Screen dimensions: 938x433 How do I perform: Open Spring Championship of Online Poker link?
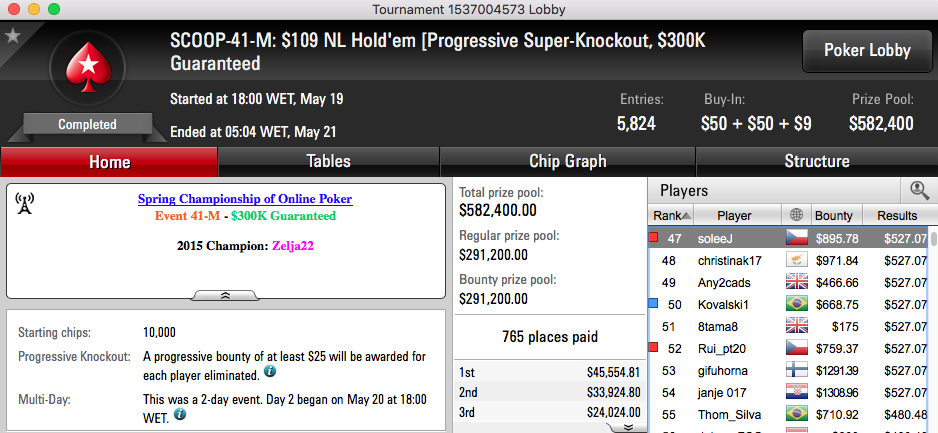pyautogui.click(x=245, y=199)
